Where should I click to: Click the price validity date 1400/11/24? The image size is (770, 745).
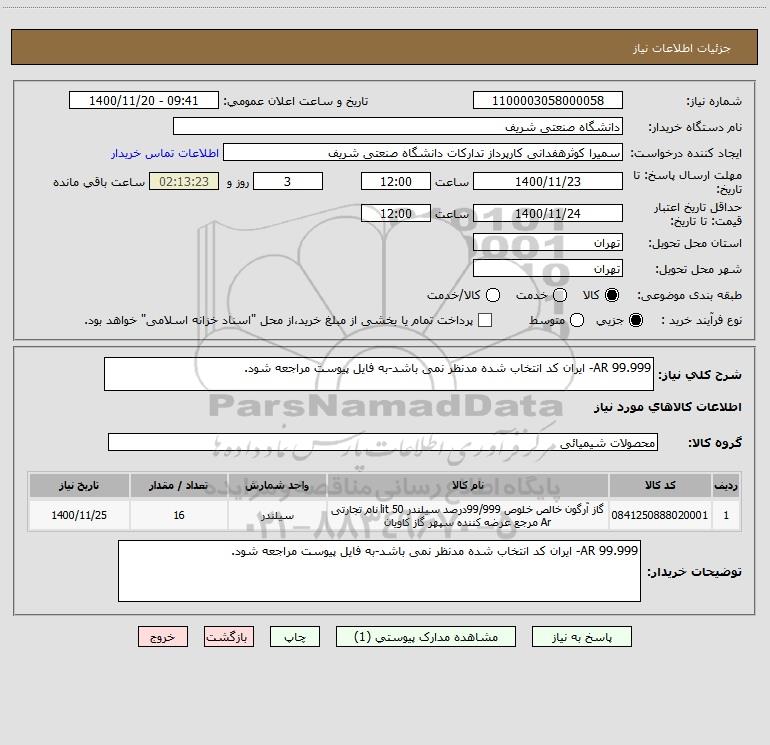coord(548,213)
